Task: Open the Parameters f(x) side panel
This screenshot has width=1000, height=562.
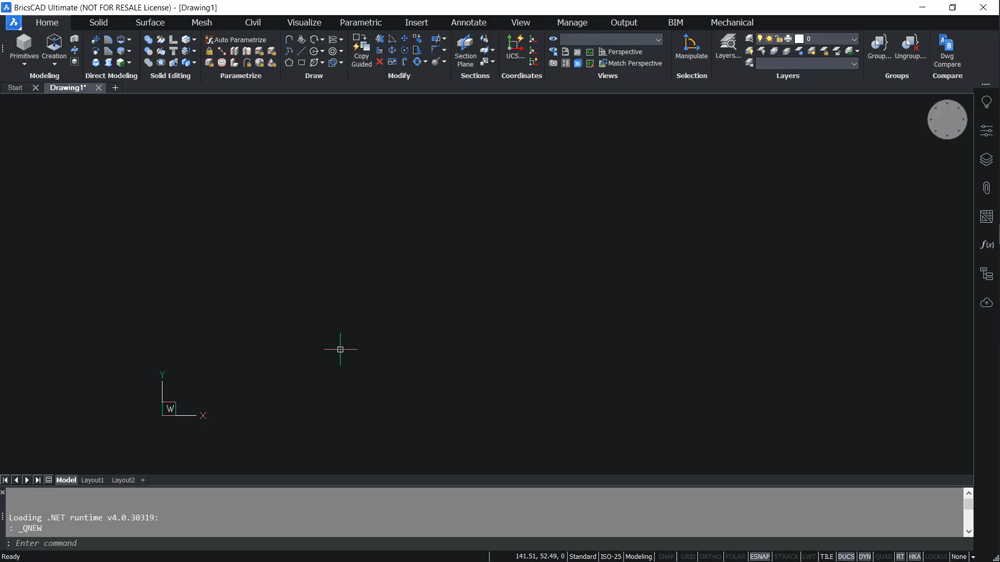Action: pos(986,245)
